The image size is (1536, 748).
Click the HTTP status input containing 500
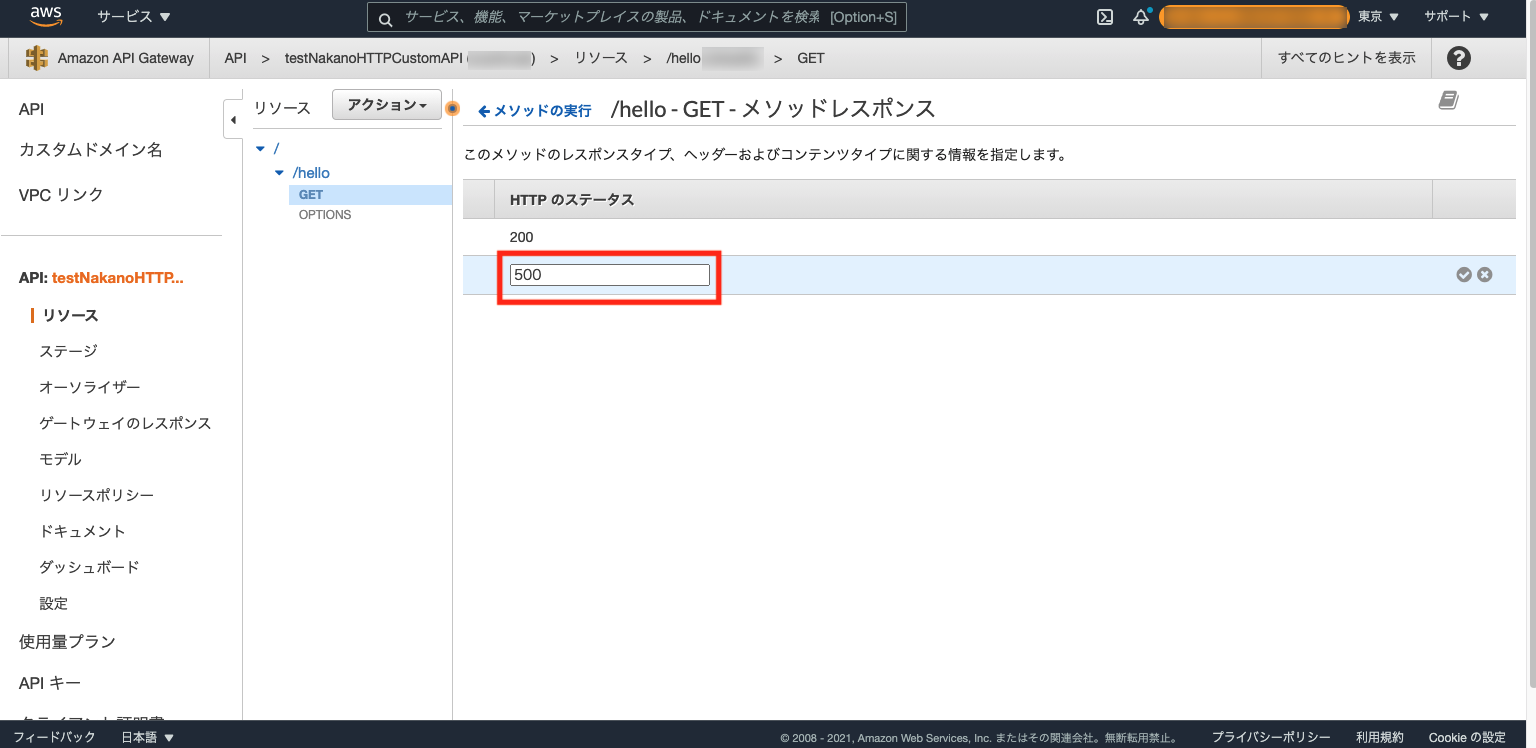609,275
